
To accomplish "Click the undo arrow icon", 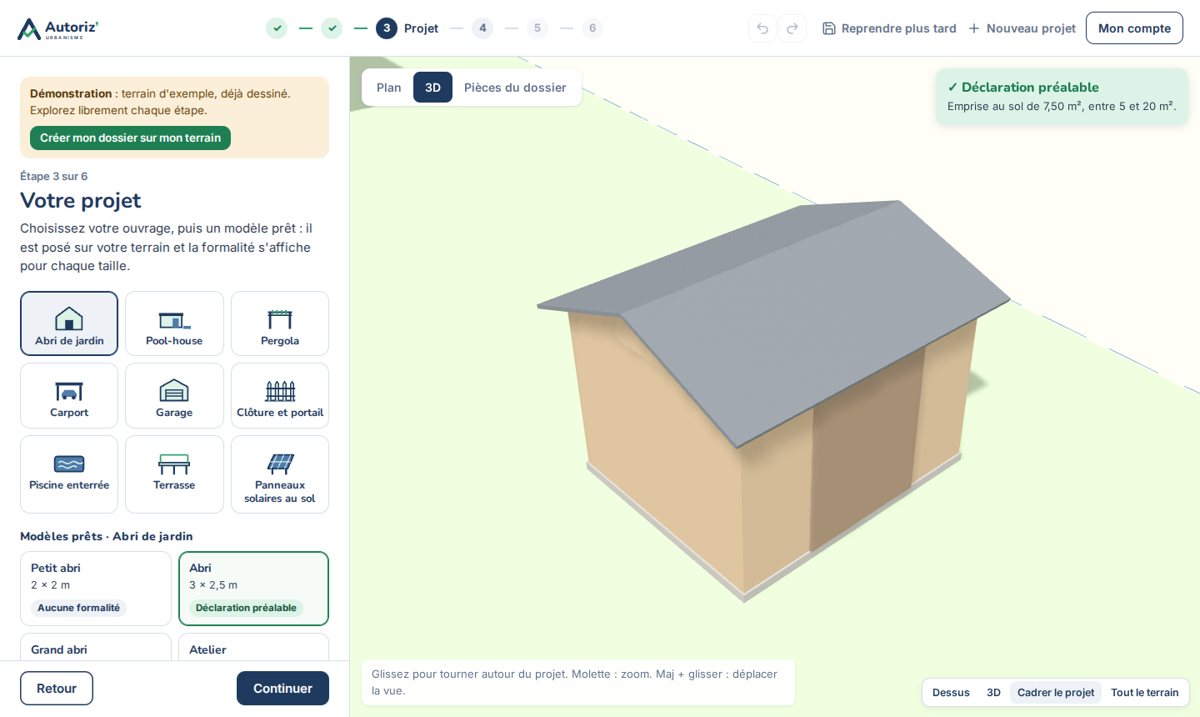I will [x=762, y=28].
